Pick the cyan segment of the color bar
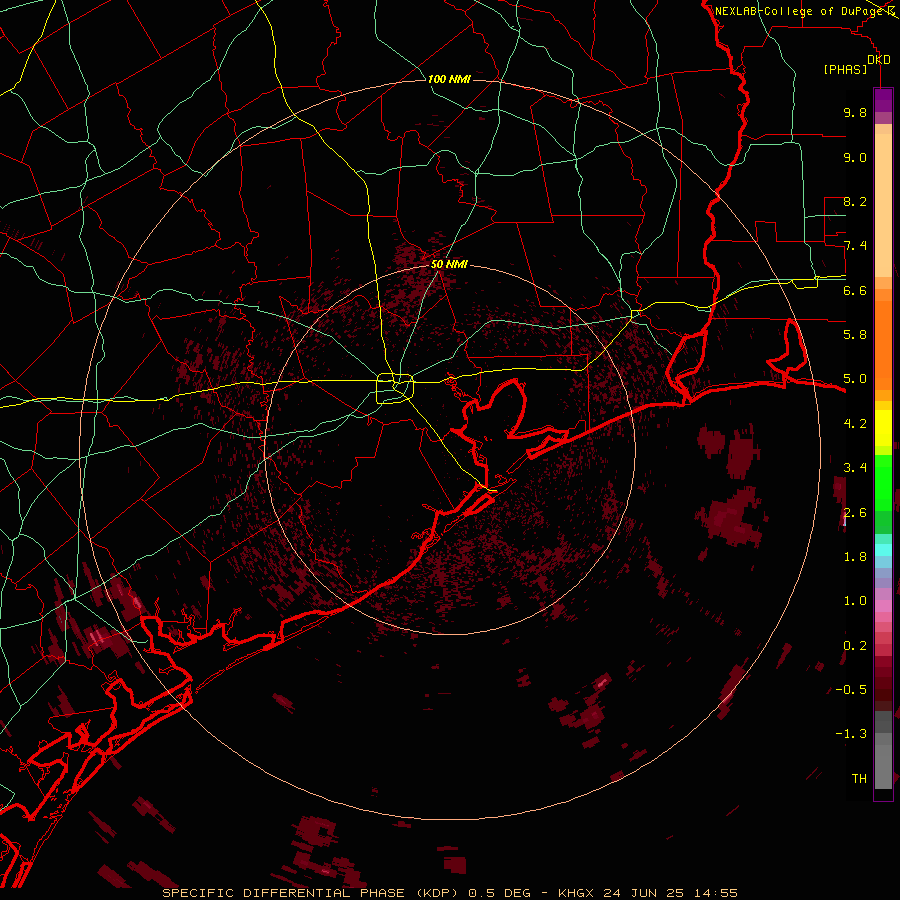Screen dimensions: 900x900 click(x=883, y=550)
